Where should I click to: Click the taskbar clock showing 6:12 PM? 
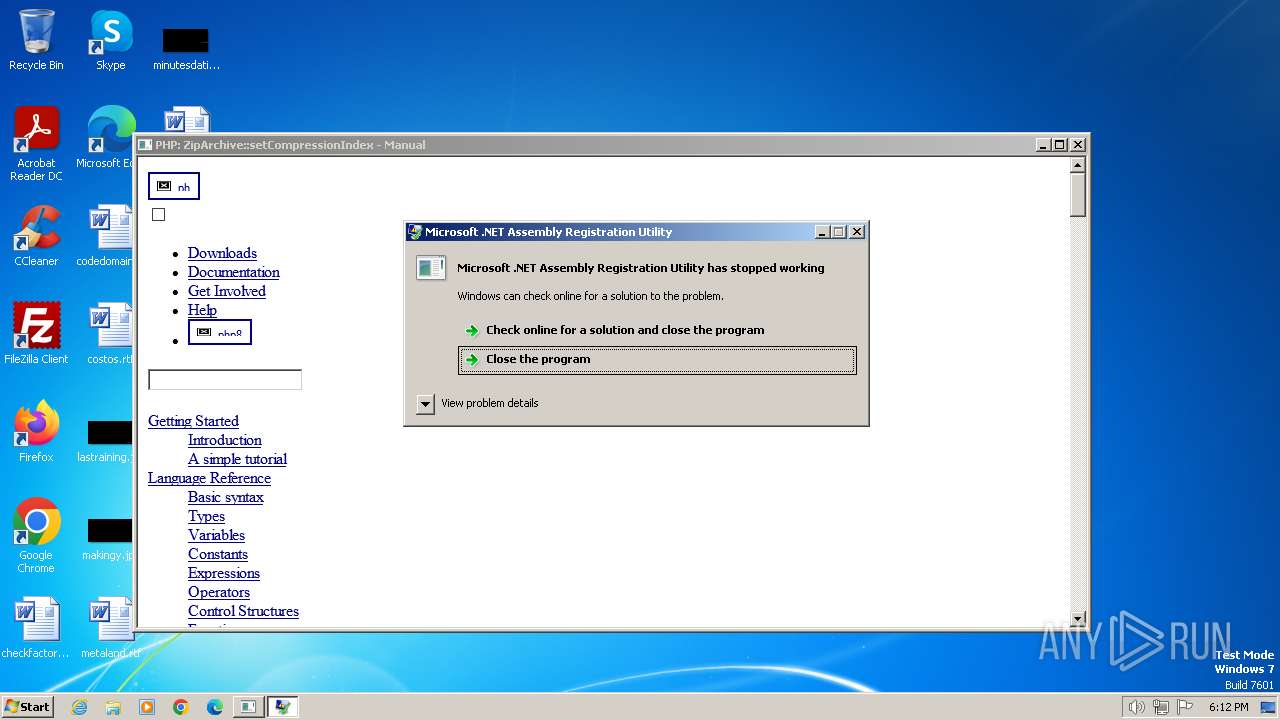coord(1228,707)
